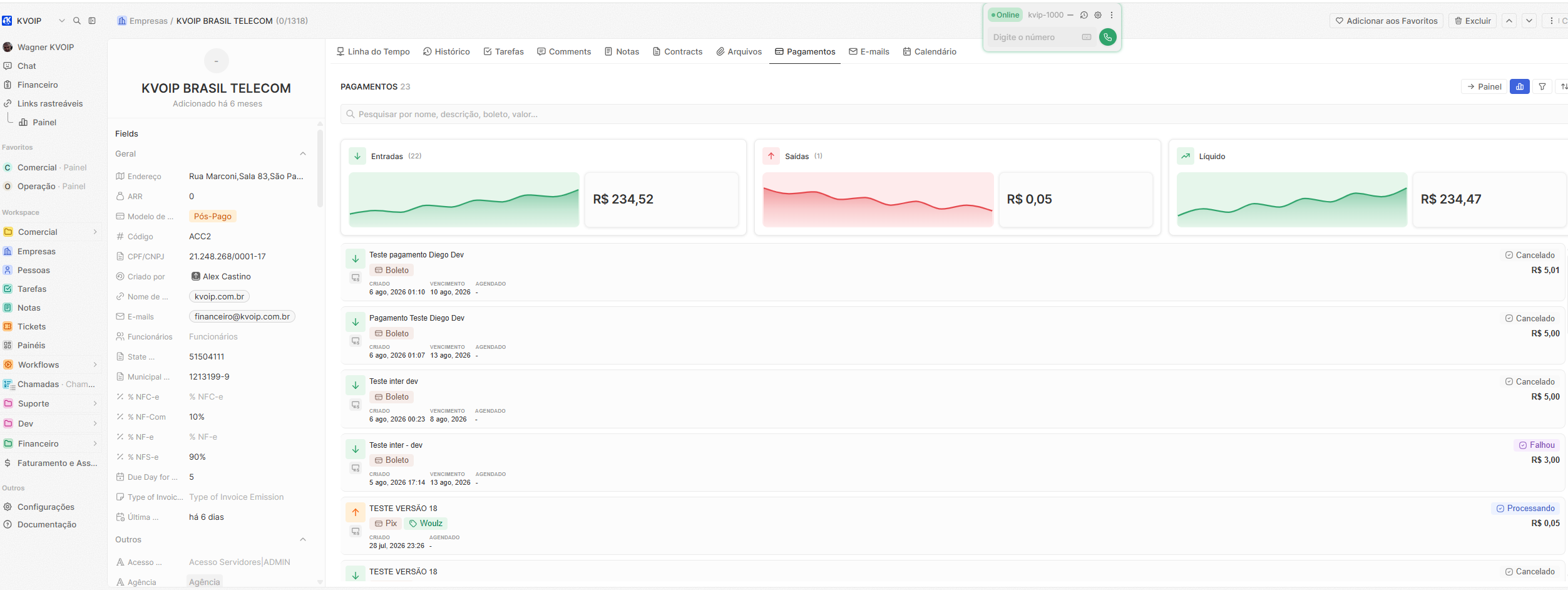Collapse the Outros fields section
The image size is (1568, 590).
tap(303, 539)
